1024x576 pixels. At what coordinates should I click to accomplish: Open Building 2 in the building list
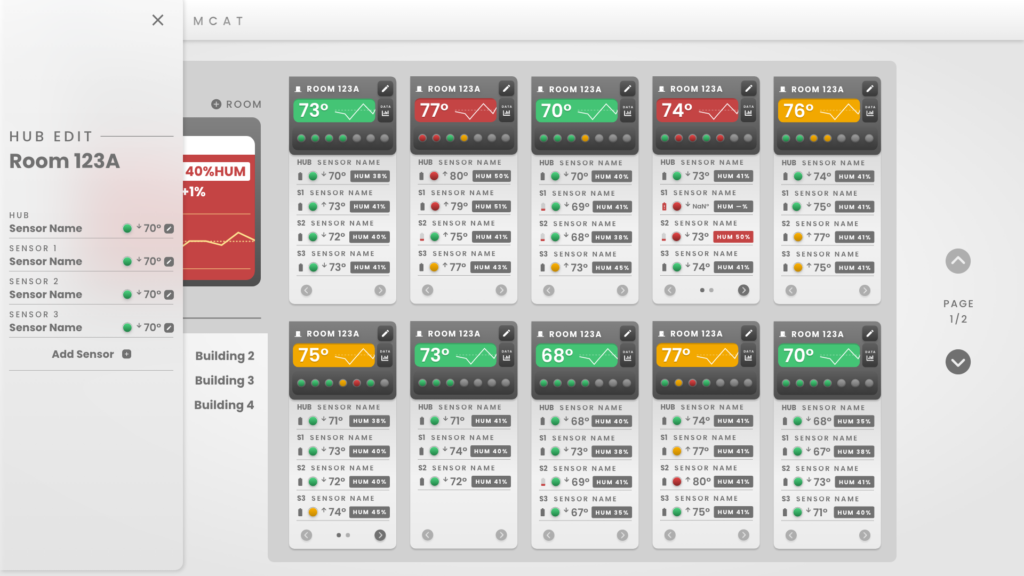[x=225, y=356]
